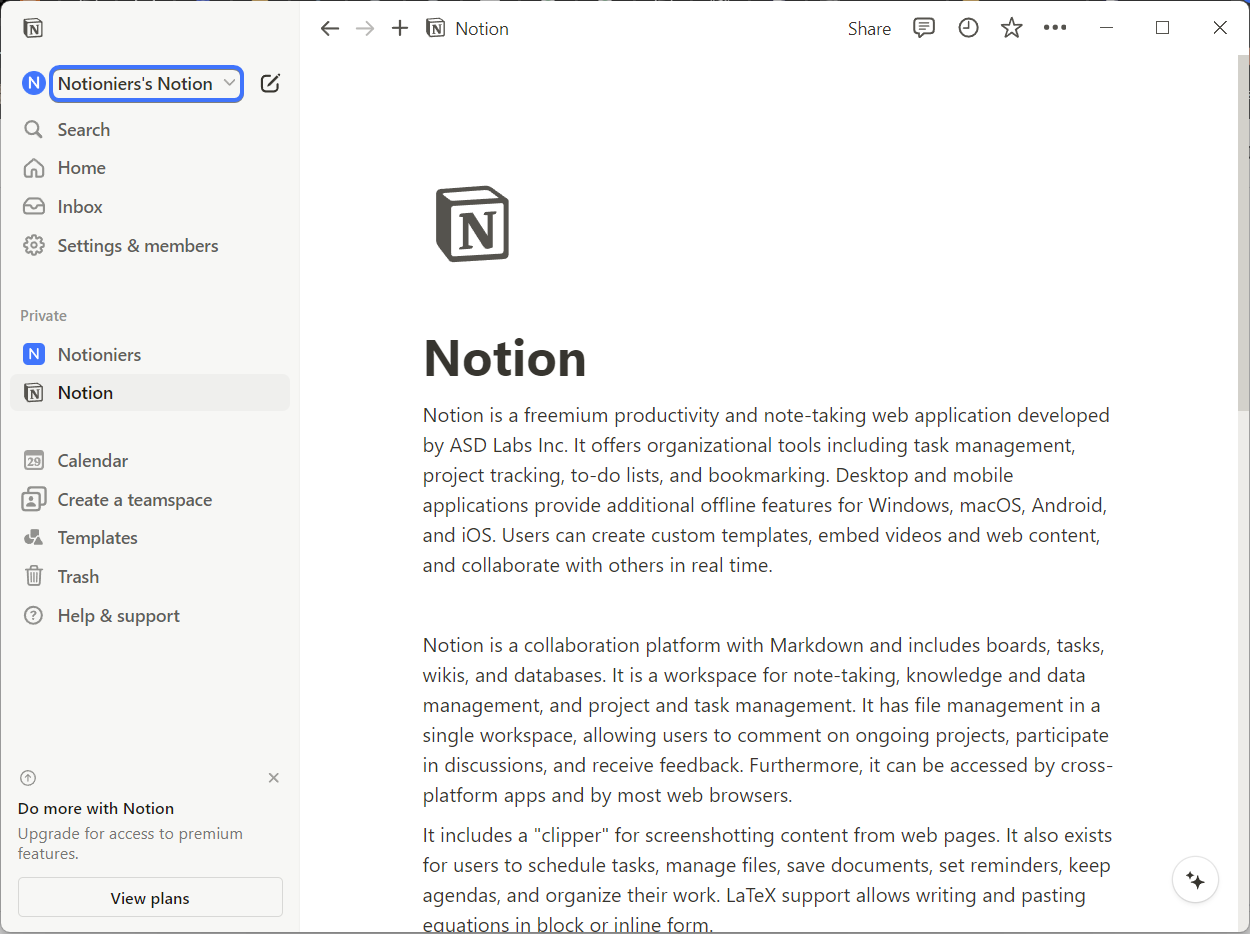Dismiss the Do more with Notion banner
Screen dimensions: 1250x934
(x=274, y=778)
